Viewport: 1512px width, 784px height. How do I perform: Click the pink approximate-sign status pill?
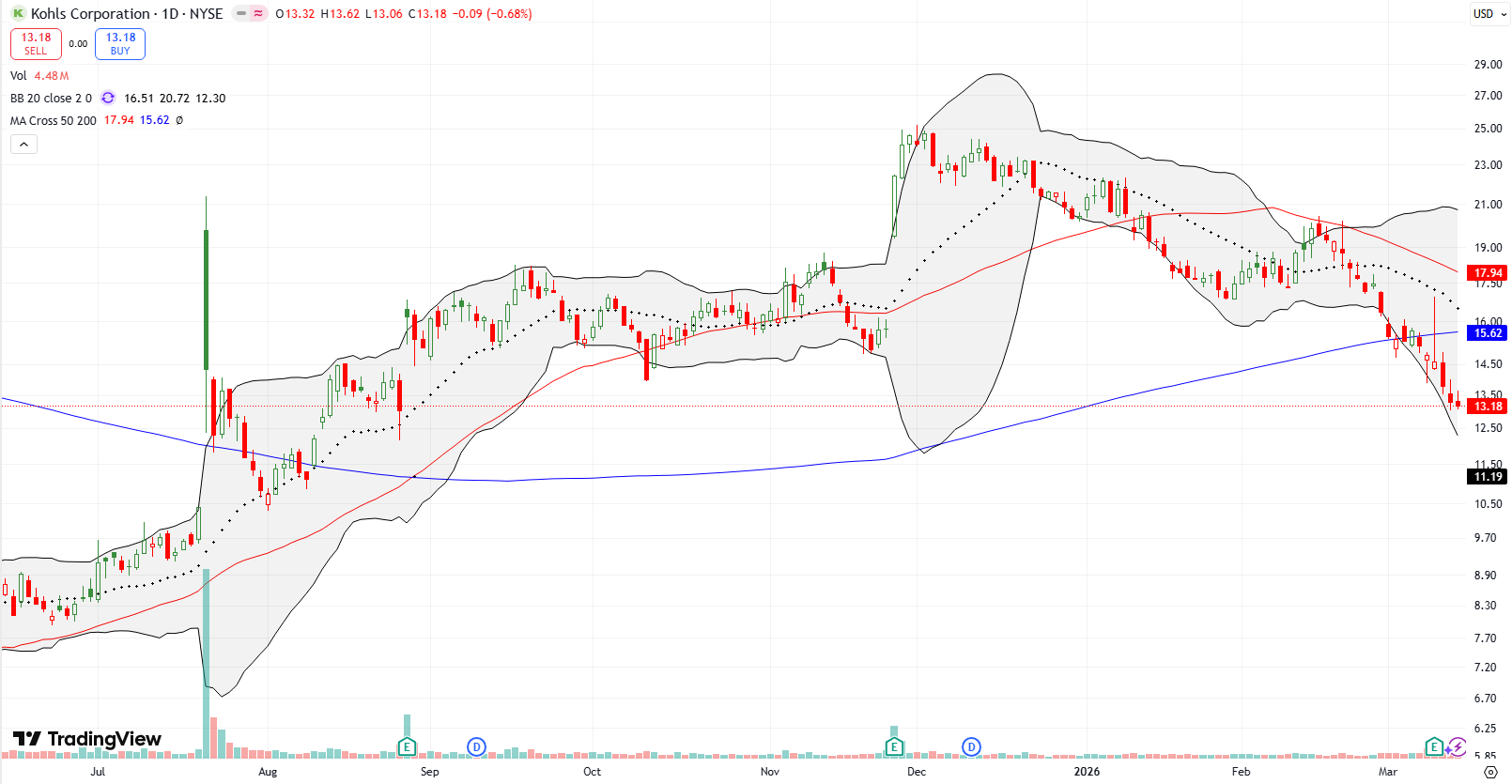(x=258, y=14)
